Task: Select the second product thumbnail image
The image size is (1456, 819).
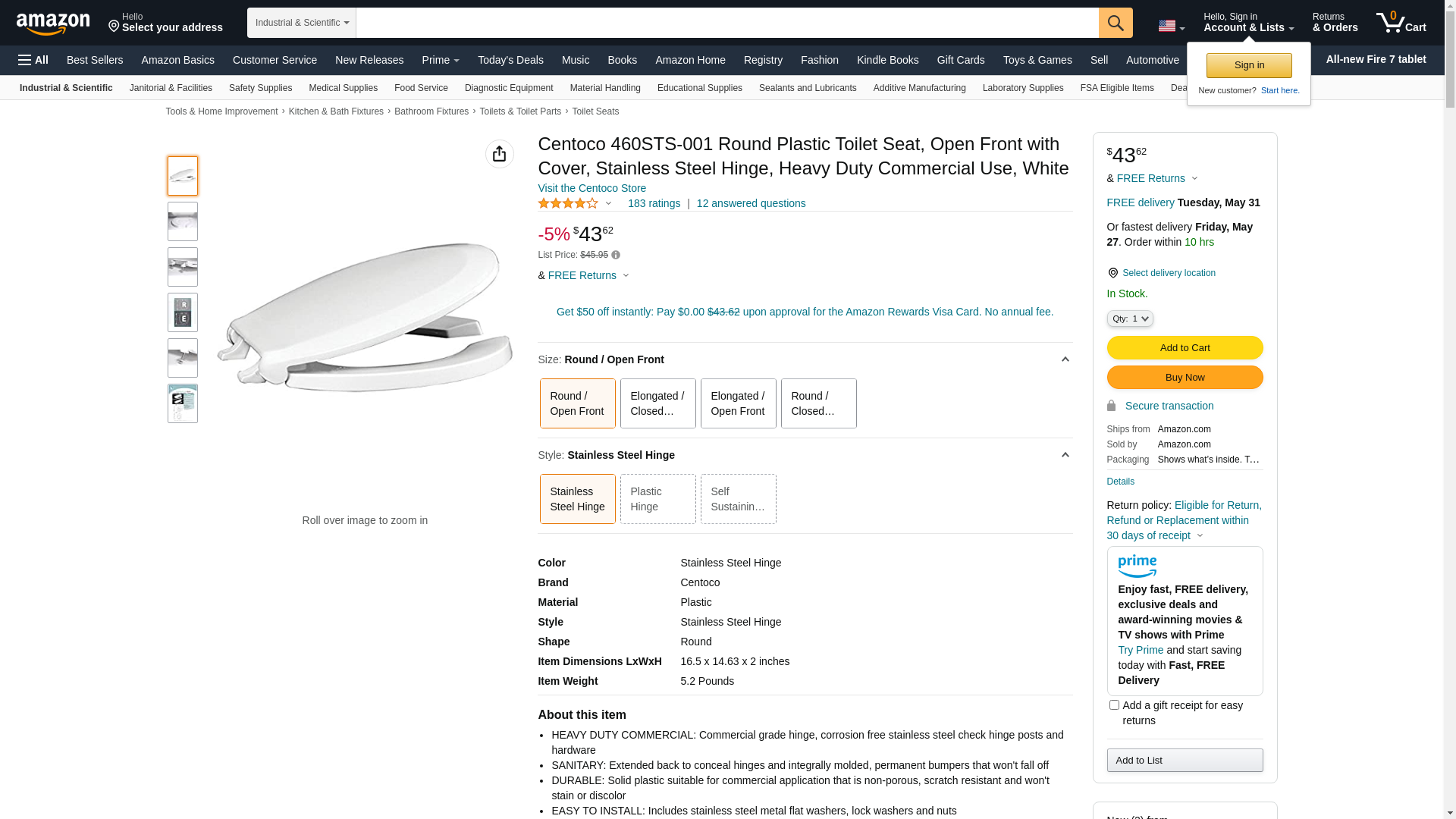Action: (x=183, y=221)
